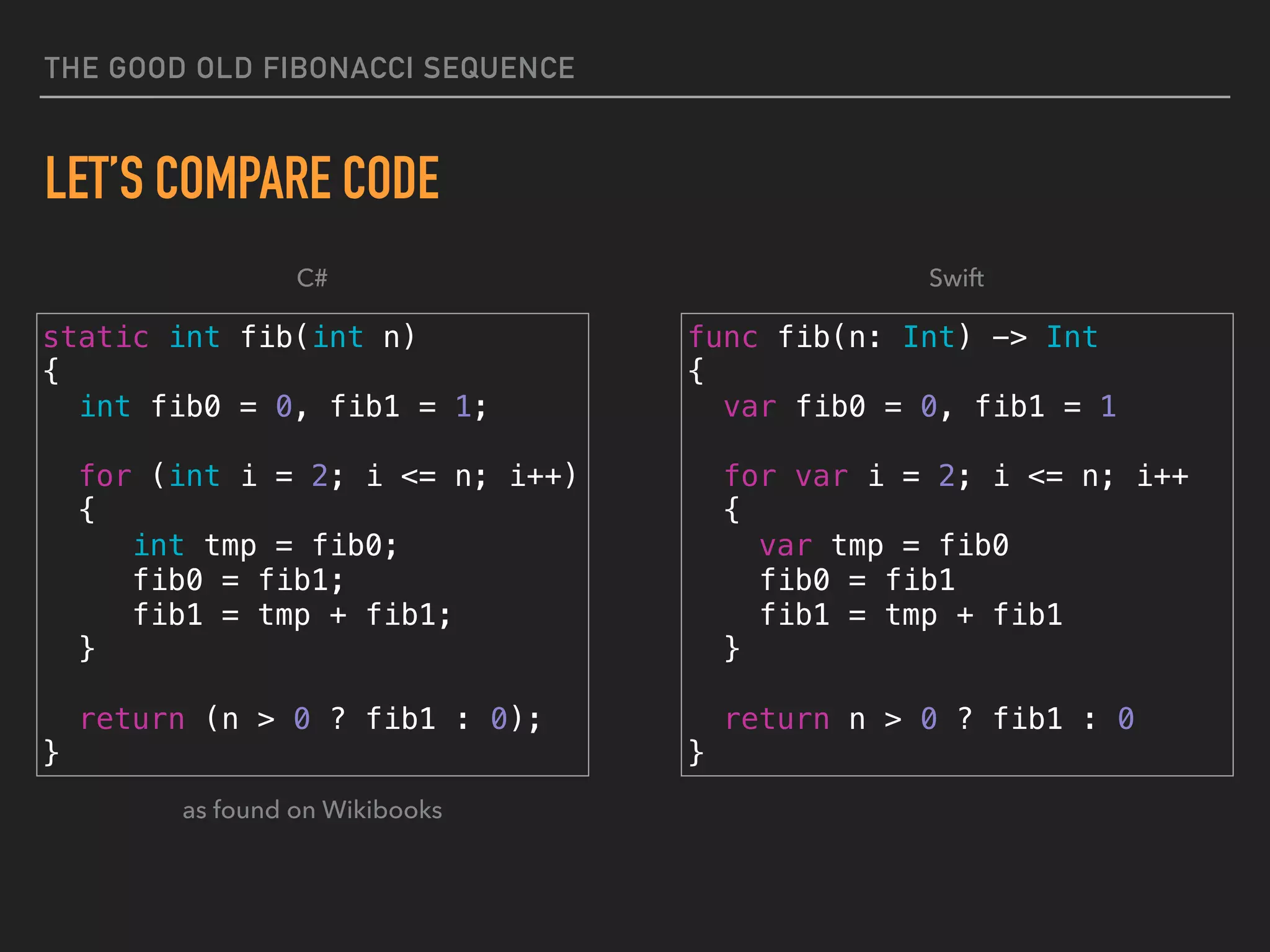This screenshot has height=952, width=1270.
Task: Click the 'func' keyword in the Swift code
Action: 723,338
